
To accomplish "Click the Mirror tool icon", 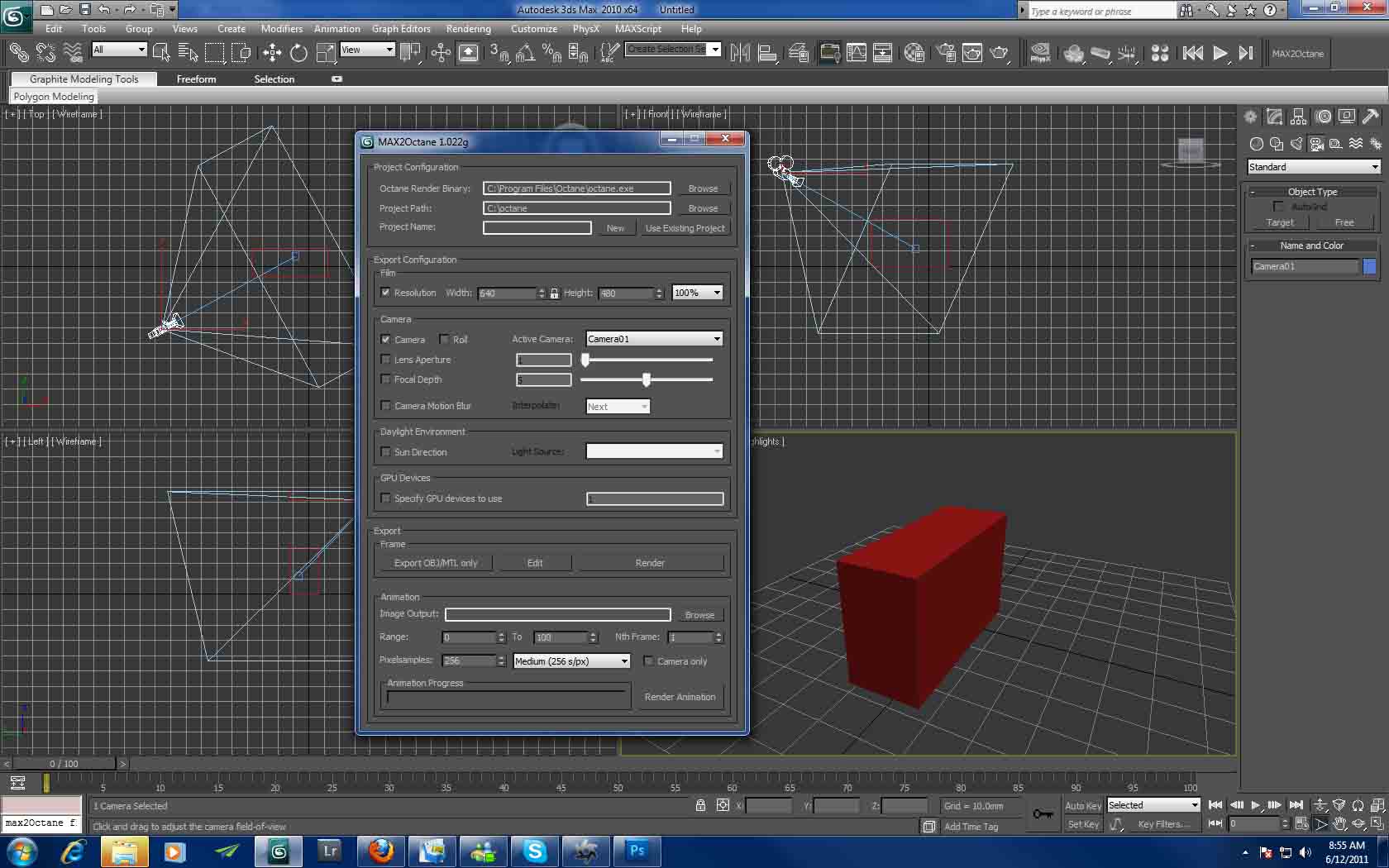I will pyautogui.click(x=740, y=53).
